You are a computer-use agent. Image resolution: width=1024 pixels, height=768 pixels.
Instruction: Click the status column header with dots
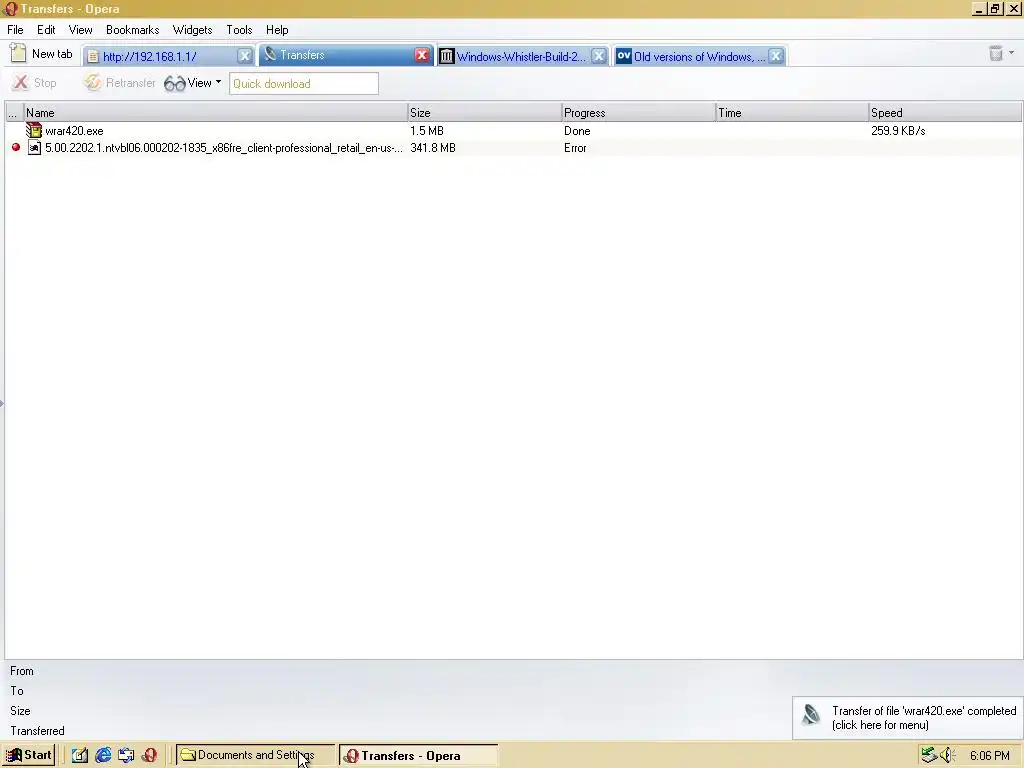coord(14,113)
